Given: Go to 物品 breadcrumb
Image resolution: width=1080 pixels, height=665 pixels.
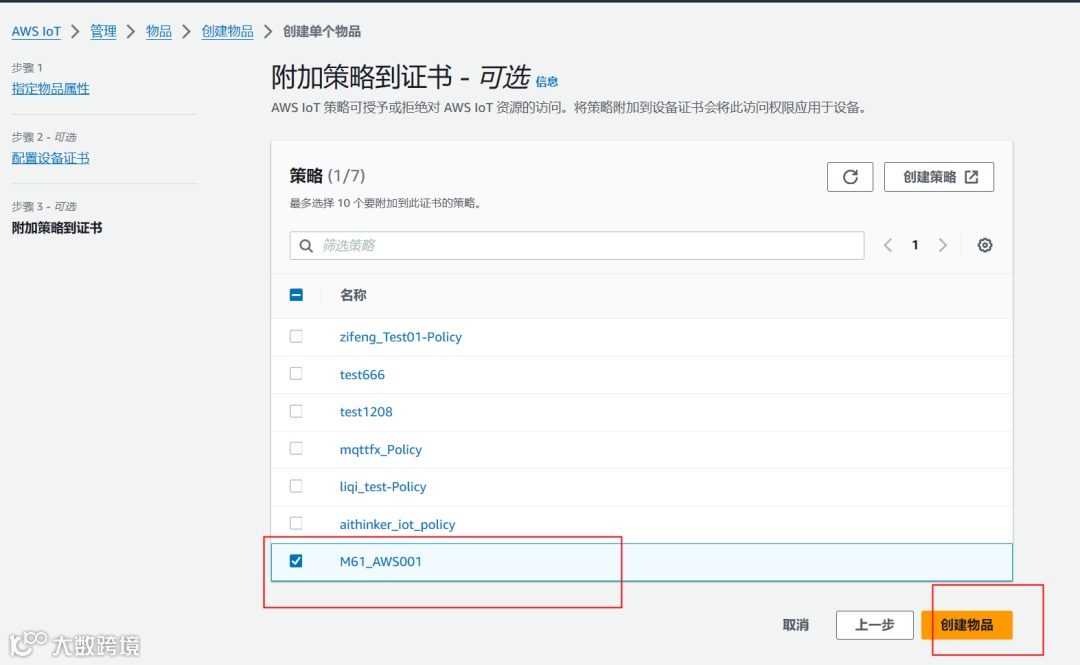Looking at the screenshot, I should coord(159,32).
